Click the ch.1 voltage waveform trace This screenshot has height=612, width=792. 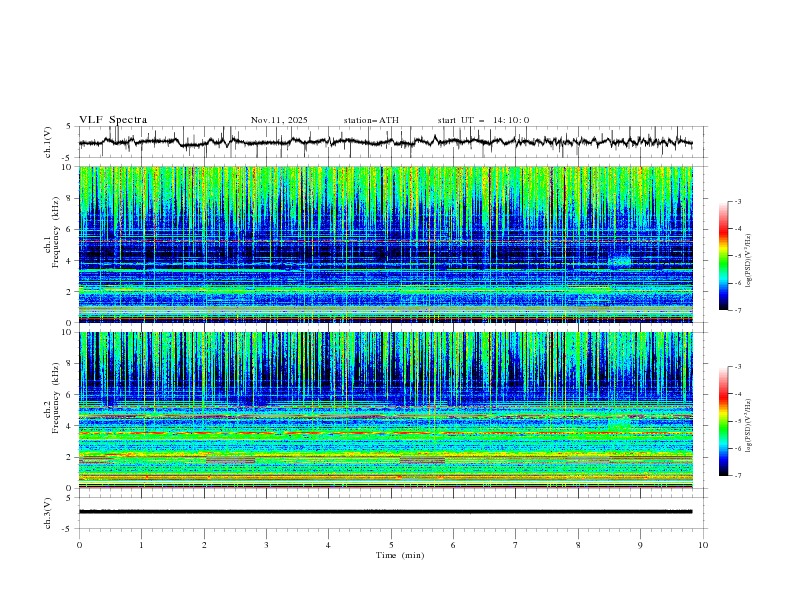385,142
